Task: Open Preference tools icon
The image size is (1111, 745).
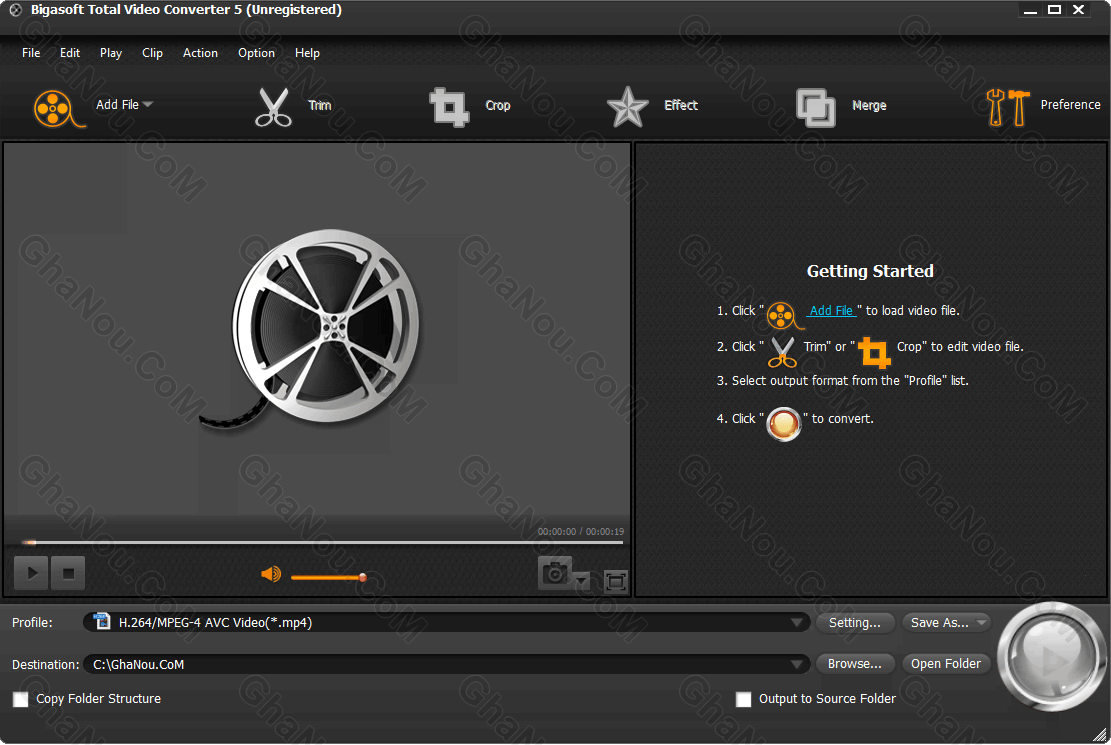Action: (1008, 108)
